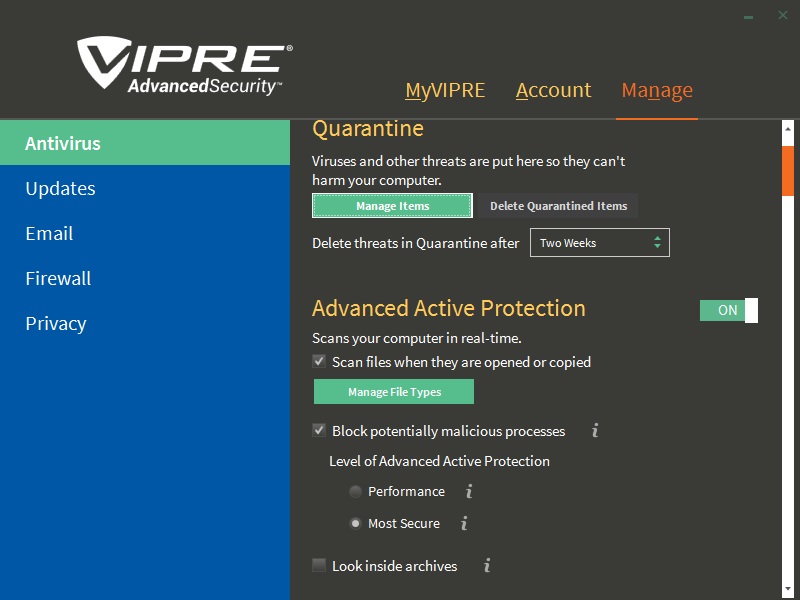Show info for Performance protection level
800x600 pixels.
point(469,491)
